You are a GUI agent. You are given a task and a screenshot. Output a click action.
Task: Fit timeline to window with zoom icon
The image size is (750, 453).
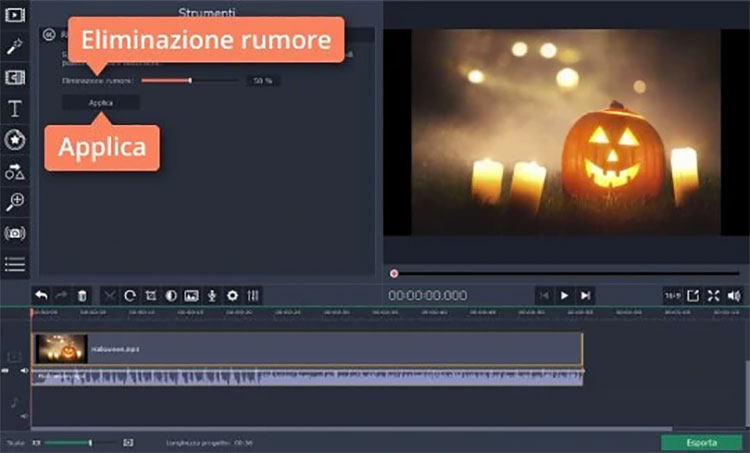(128, 442)
